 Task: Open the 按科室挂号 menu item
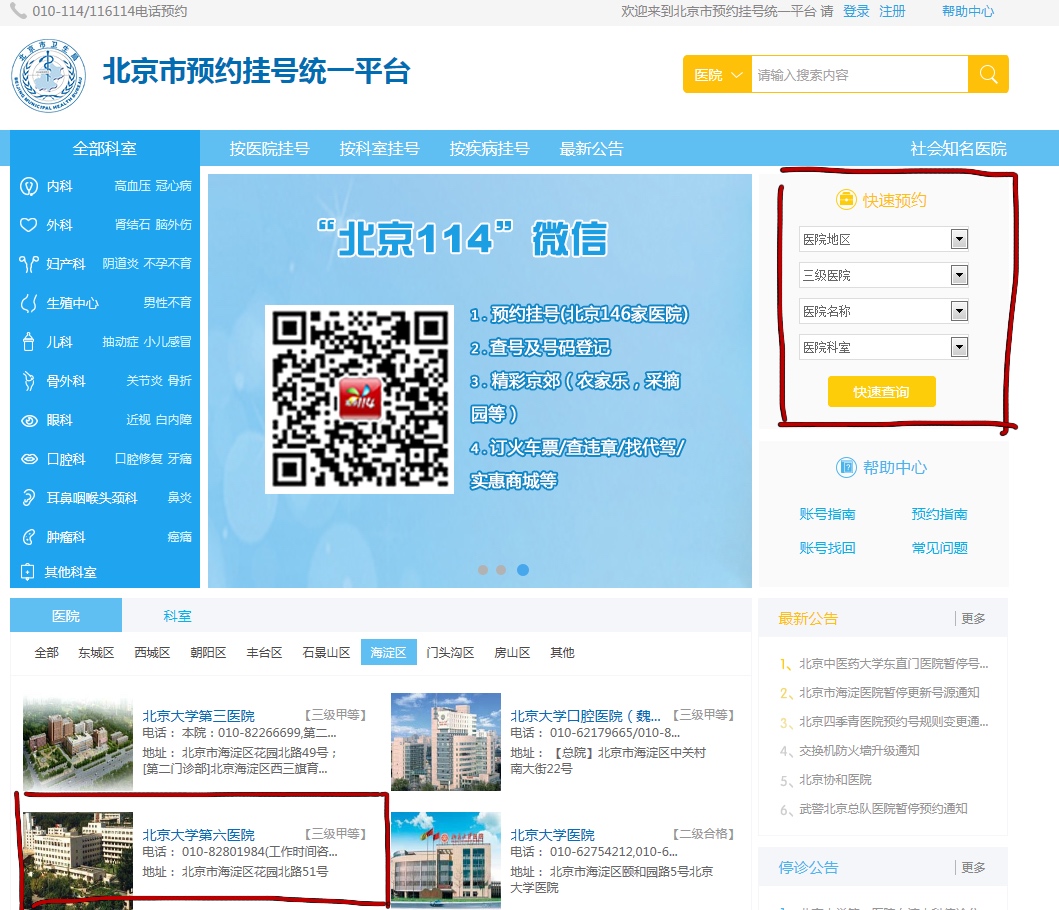click(x=380, y=149)
